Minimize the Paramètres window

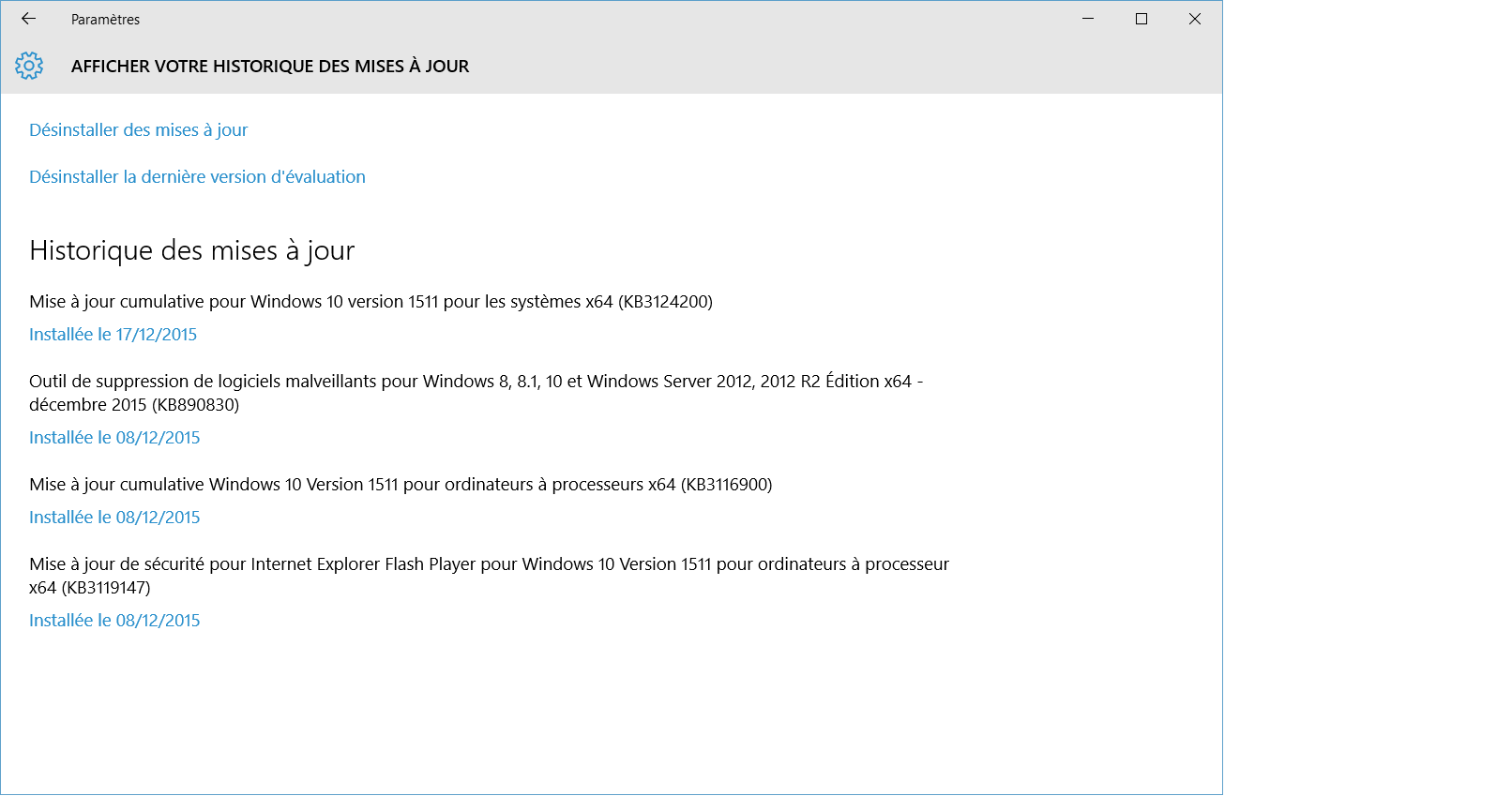coord(1088,19)
